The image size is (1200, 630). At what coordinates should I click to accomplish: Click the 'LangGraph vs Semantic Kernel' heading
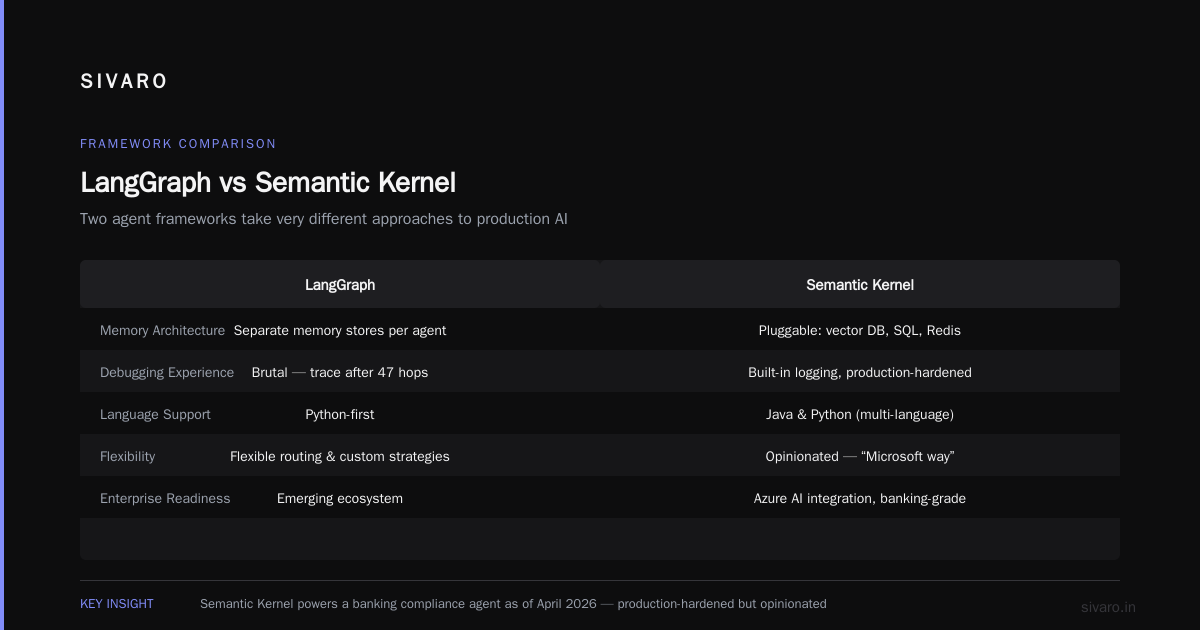tap(268, 182)
